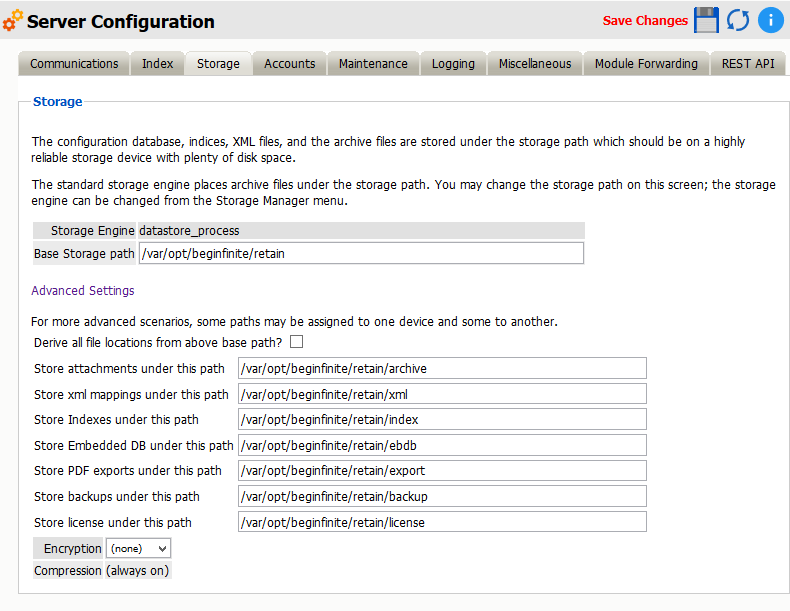Select the Accounts tab

290,64
